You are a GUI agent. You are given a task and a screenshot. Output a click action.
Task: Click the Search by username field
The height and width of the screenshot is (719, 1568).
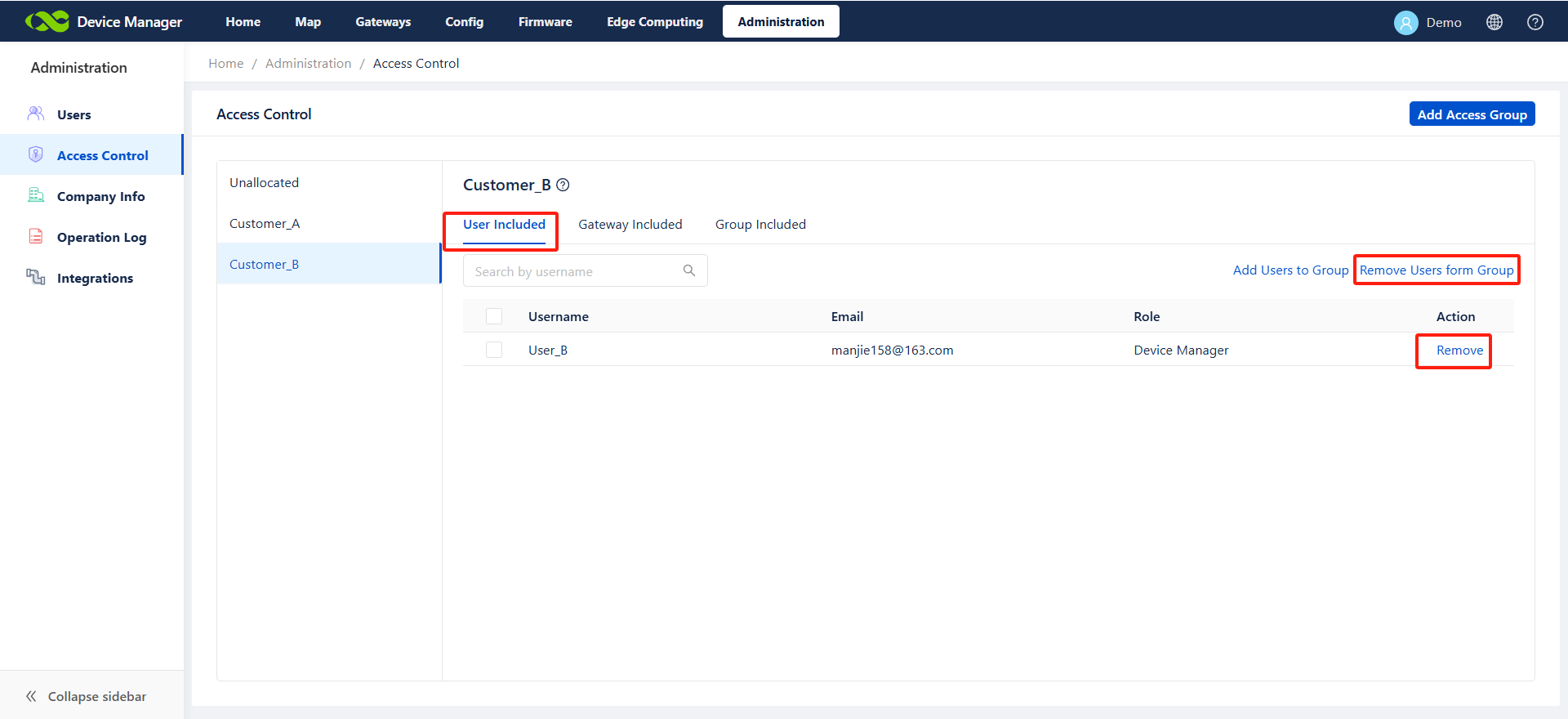click(572, 271)
